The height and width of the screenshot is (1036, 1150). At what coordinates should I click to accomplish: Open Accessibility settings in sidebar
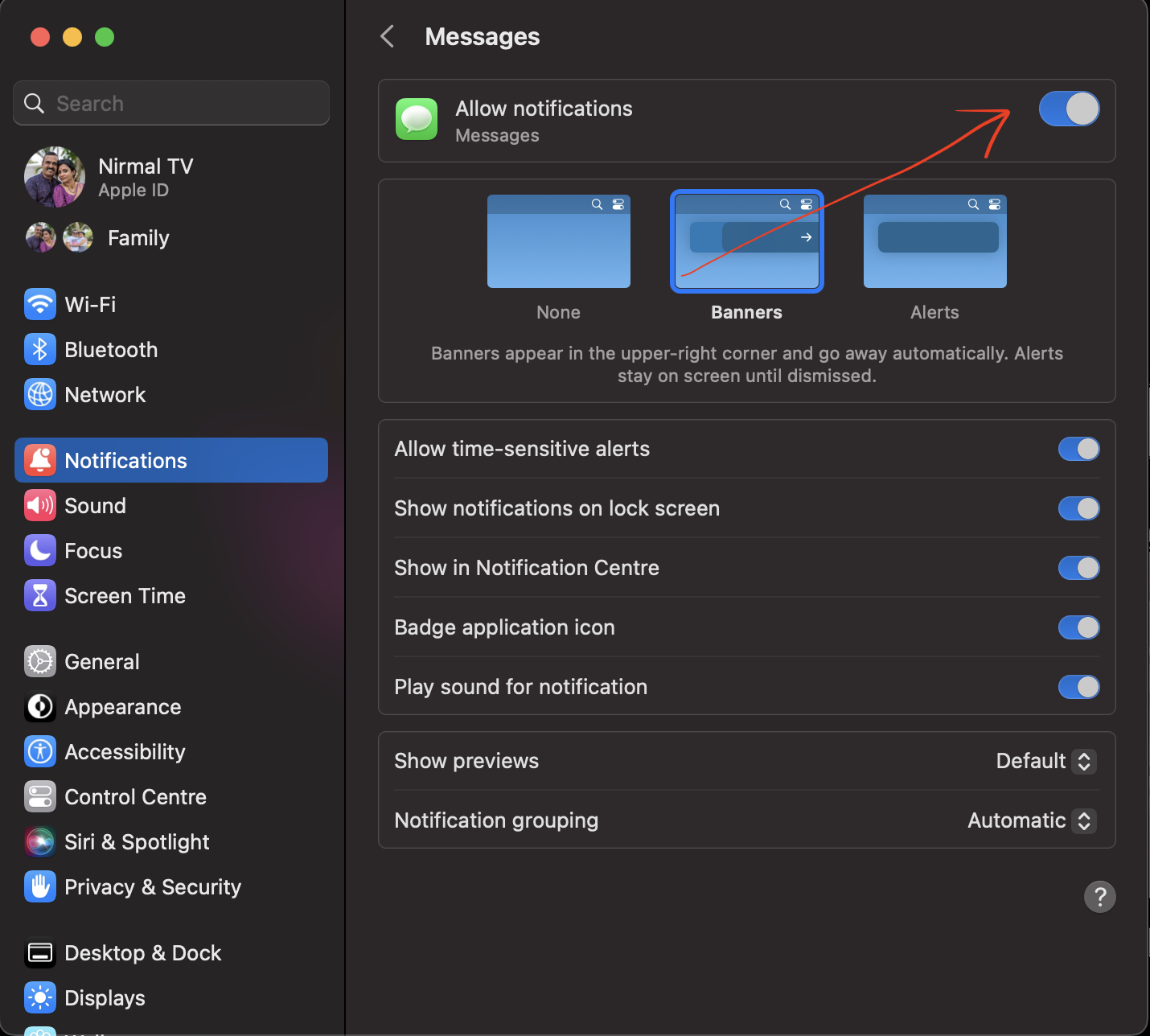(171, 751)
